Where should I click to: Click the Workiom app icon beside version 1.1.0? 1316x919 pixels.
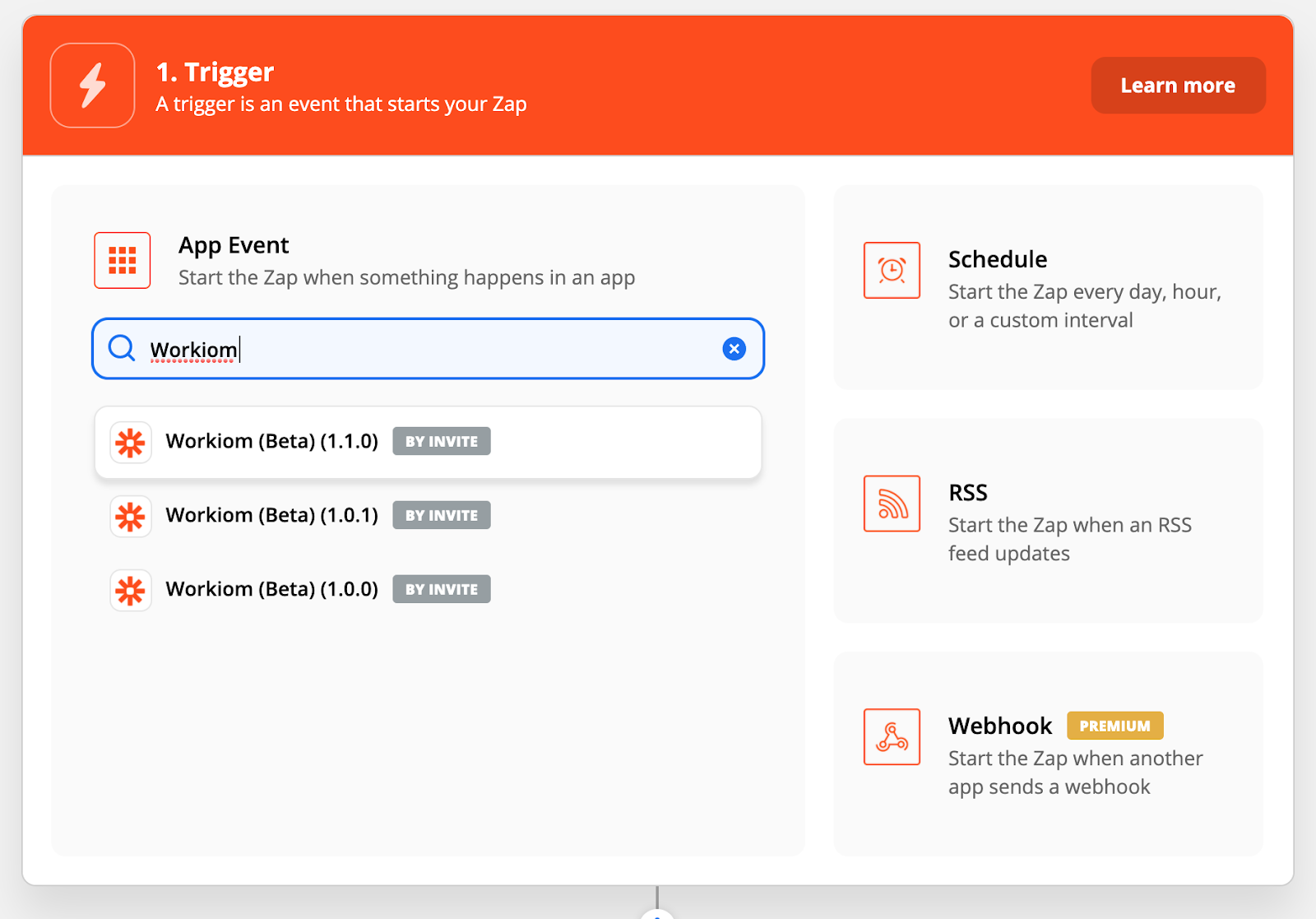(x=130, y=442)
